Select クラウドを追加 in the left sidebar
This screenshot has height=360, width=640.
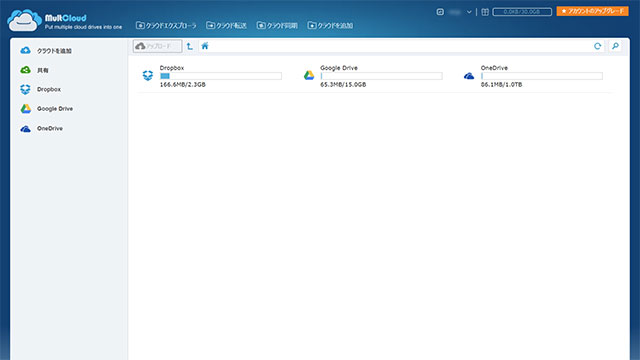pos(46,51)
